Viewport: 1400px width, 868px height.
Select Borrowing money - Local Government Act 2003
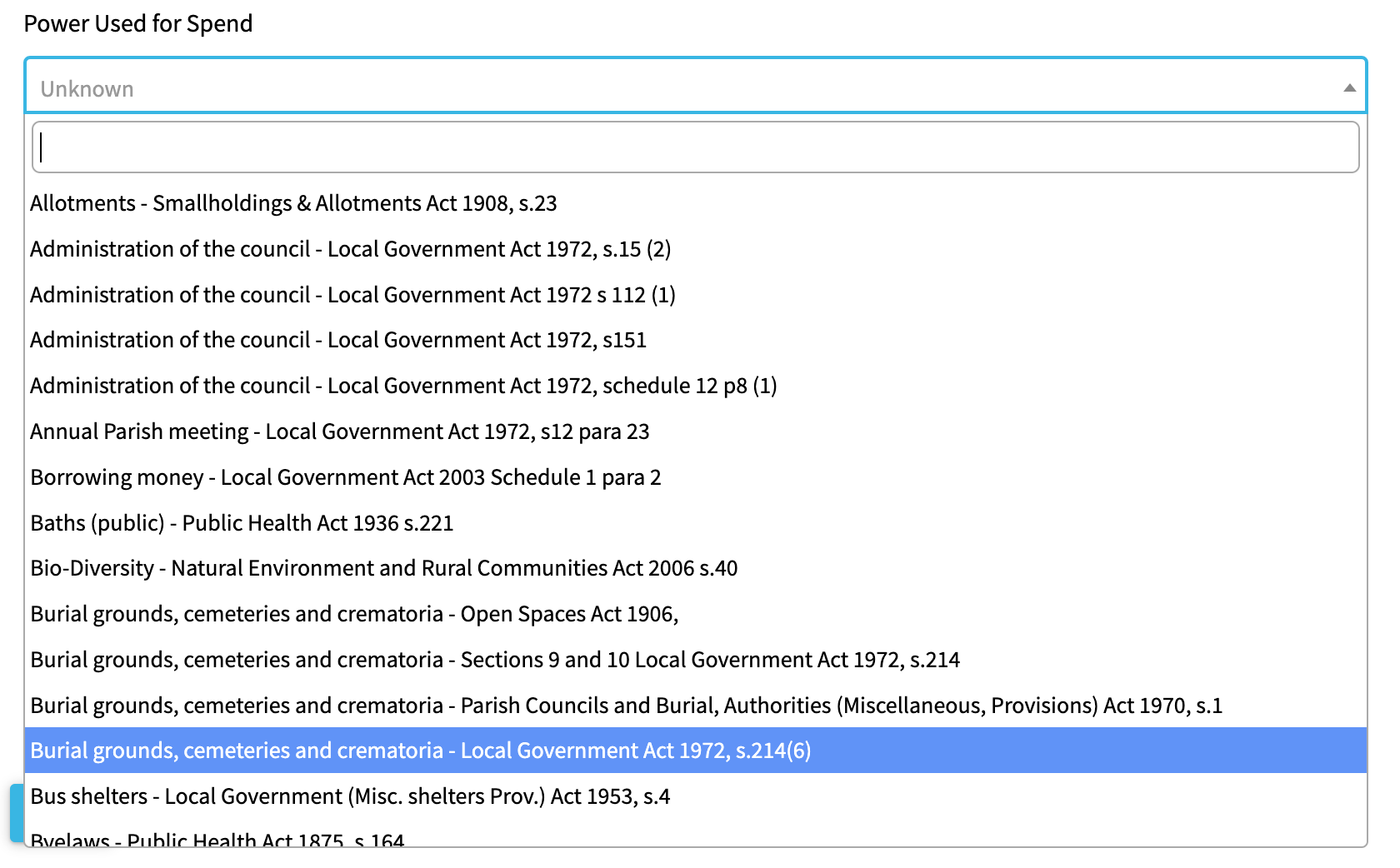click(345, 477)
